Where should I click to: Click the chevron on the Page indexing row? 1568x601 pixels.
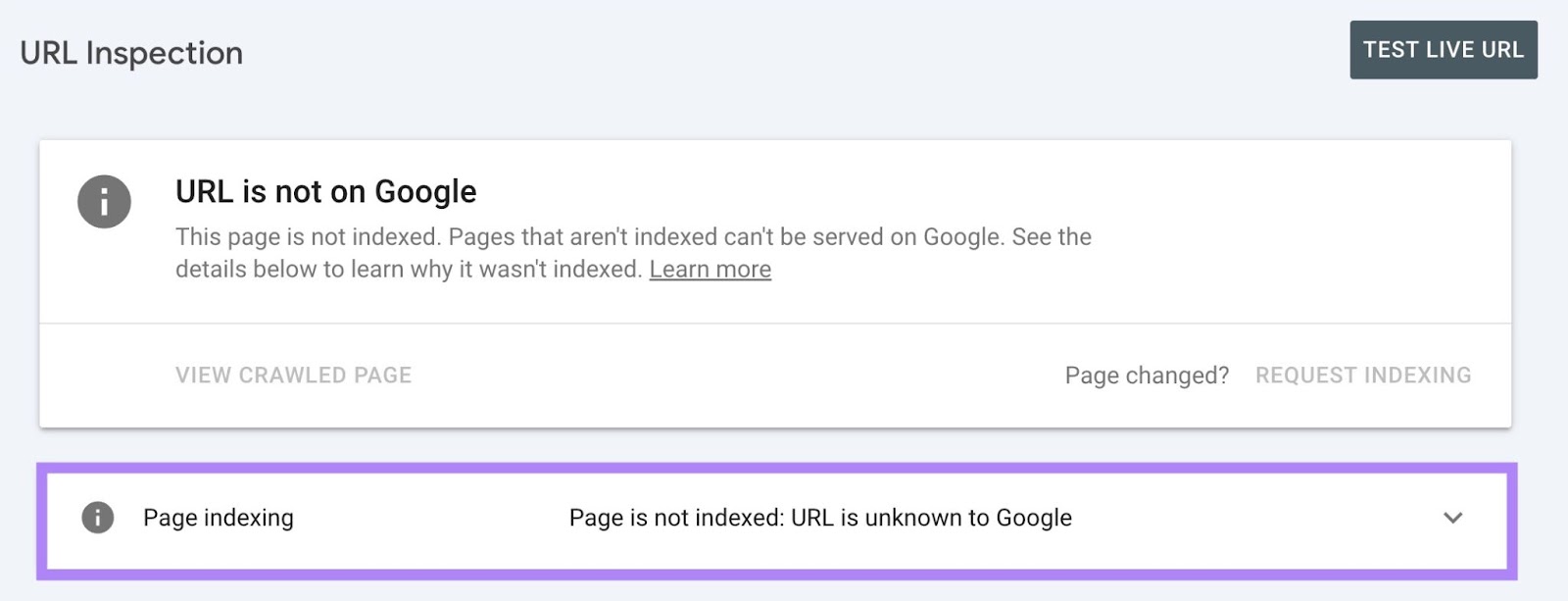[1453, 519]
